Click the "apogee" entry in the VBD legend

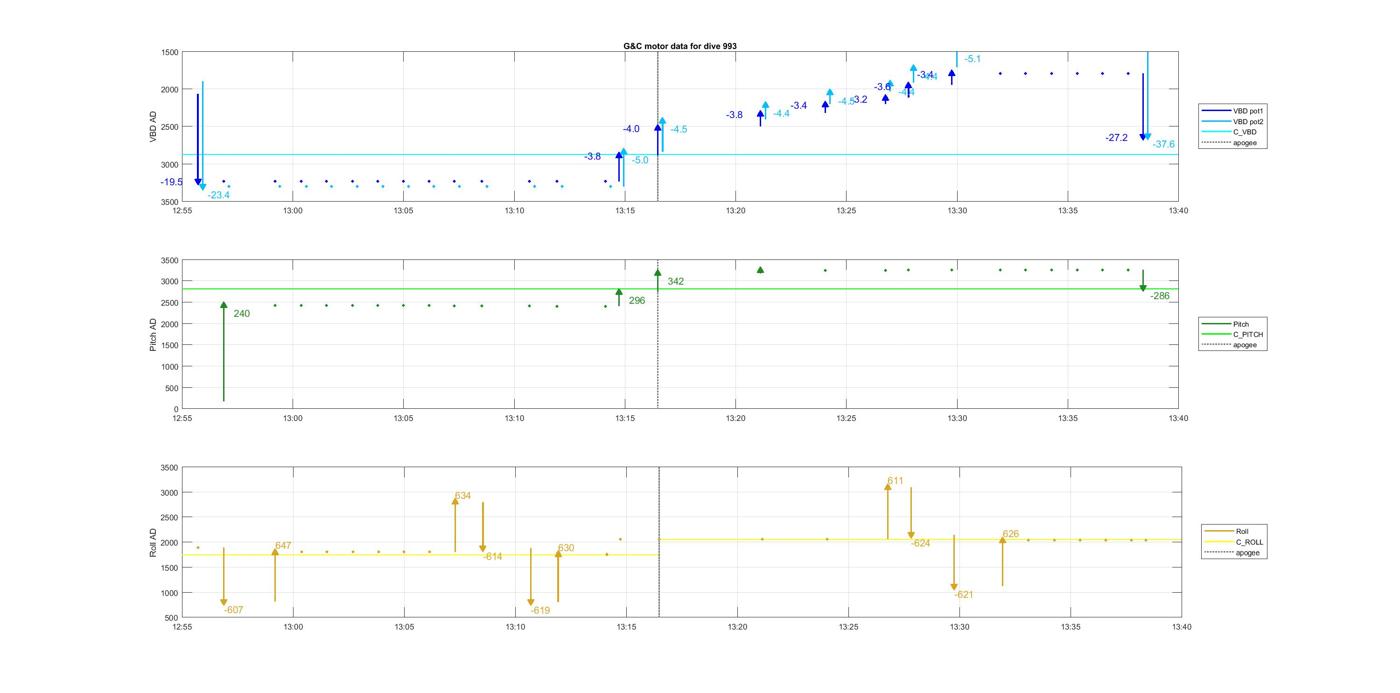click(1230, 142)
